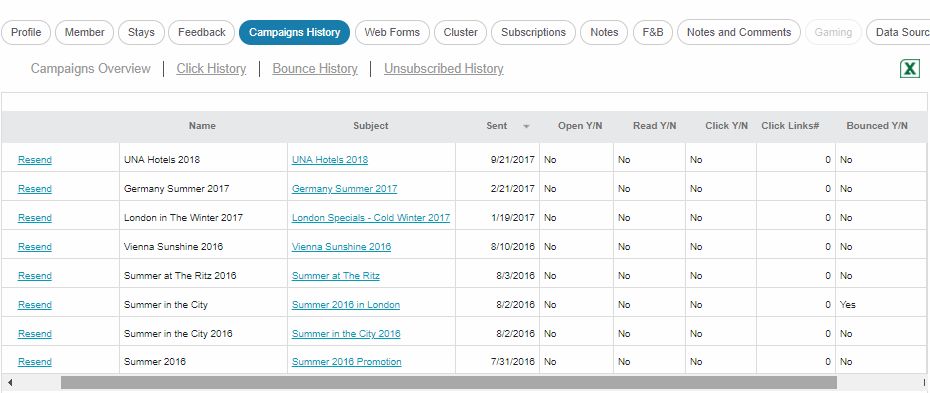Open Summer 2016 in London subject link
Viewport: 930px width, 393px height.
(x=346, y=305)
